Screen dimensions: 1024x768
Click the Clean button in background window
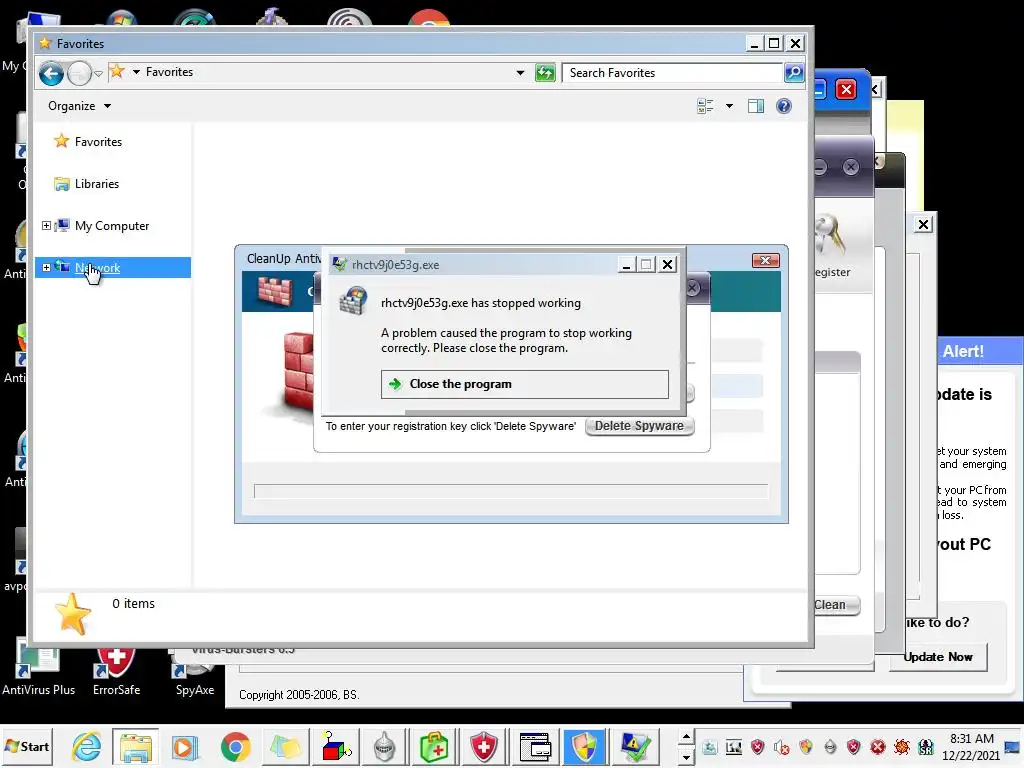pyautogui.click(x=835, y=605)
